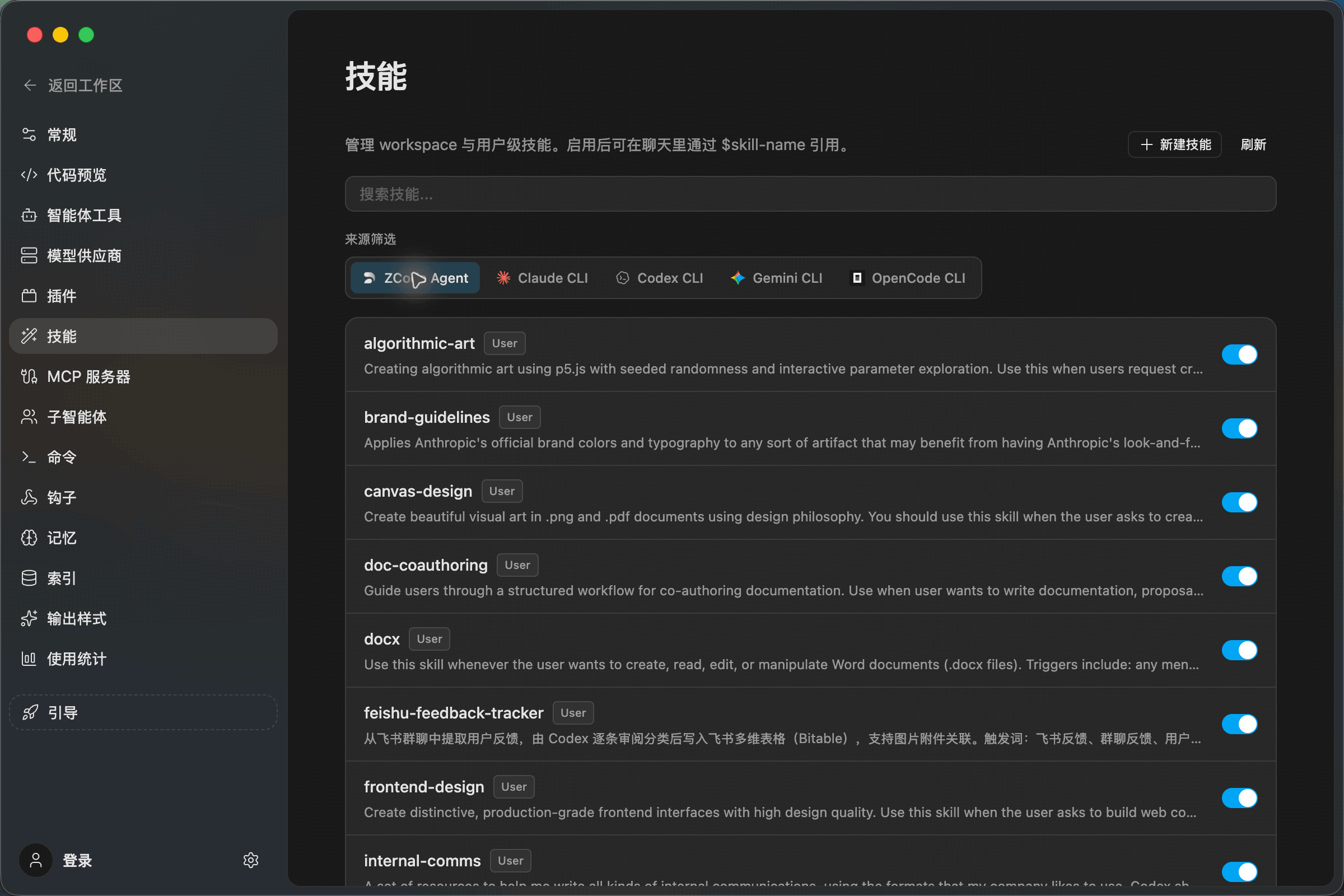Open the feishu-feedback-tracker skill name
The image size is (1344, 896).
pyautogui.click(x=454, y=712)
